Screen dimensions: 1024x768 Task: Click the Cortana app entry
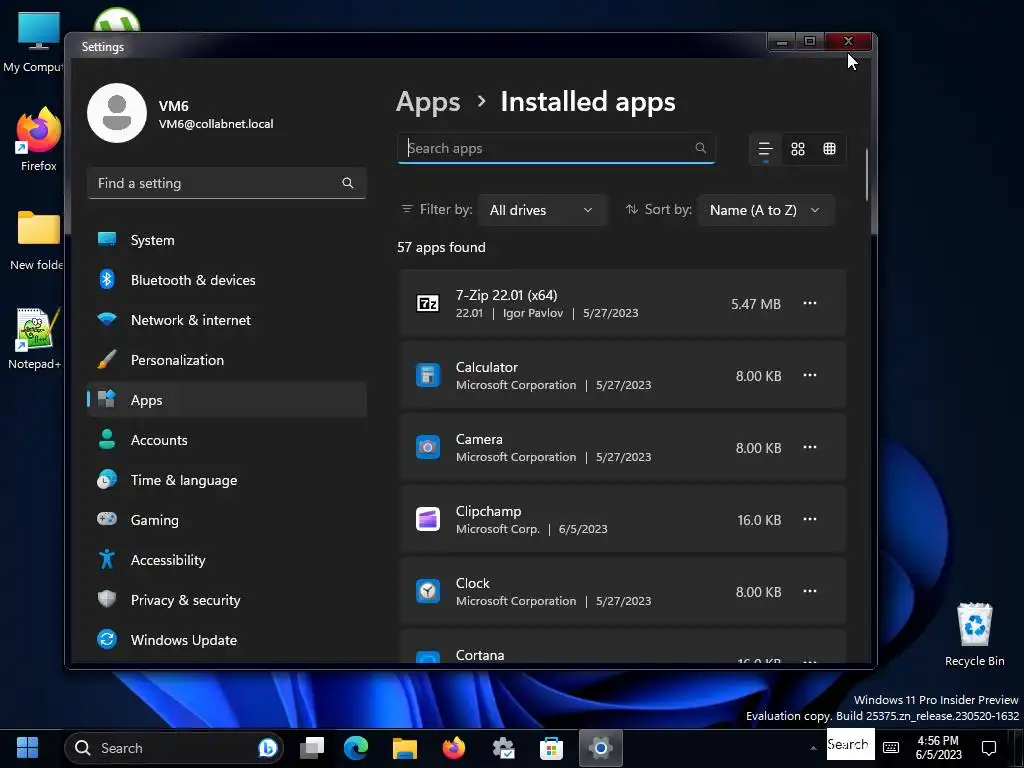pos(622,647)
